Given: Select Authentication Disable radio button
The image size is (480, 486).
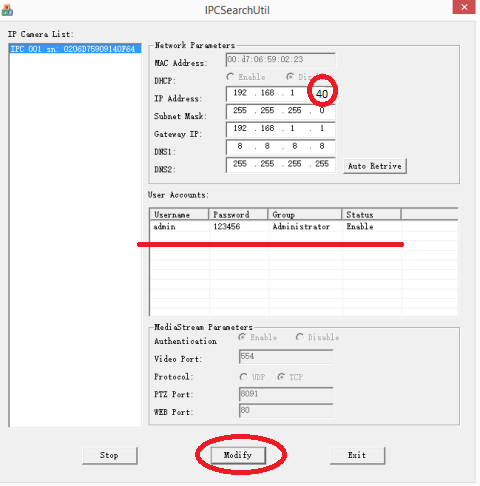Looking at the screenshot, I should tap(300, 337).
